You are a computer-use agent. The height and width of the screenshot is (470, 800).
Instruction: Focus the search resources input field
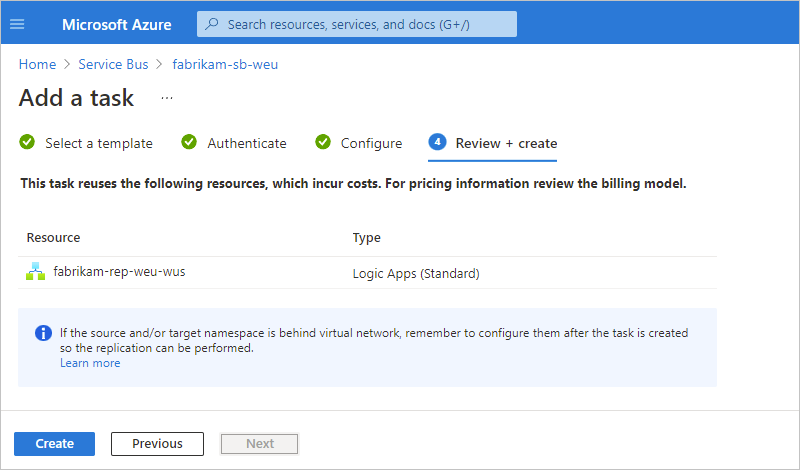pos(365,24)
